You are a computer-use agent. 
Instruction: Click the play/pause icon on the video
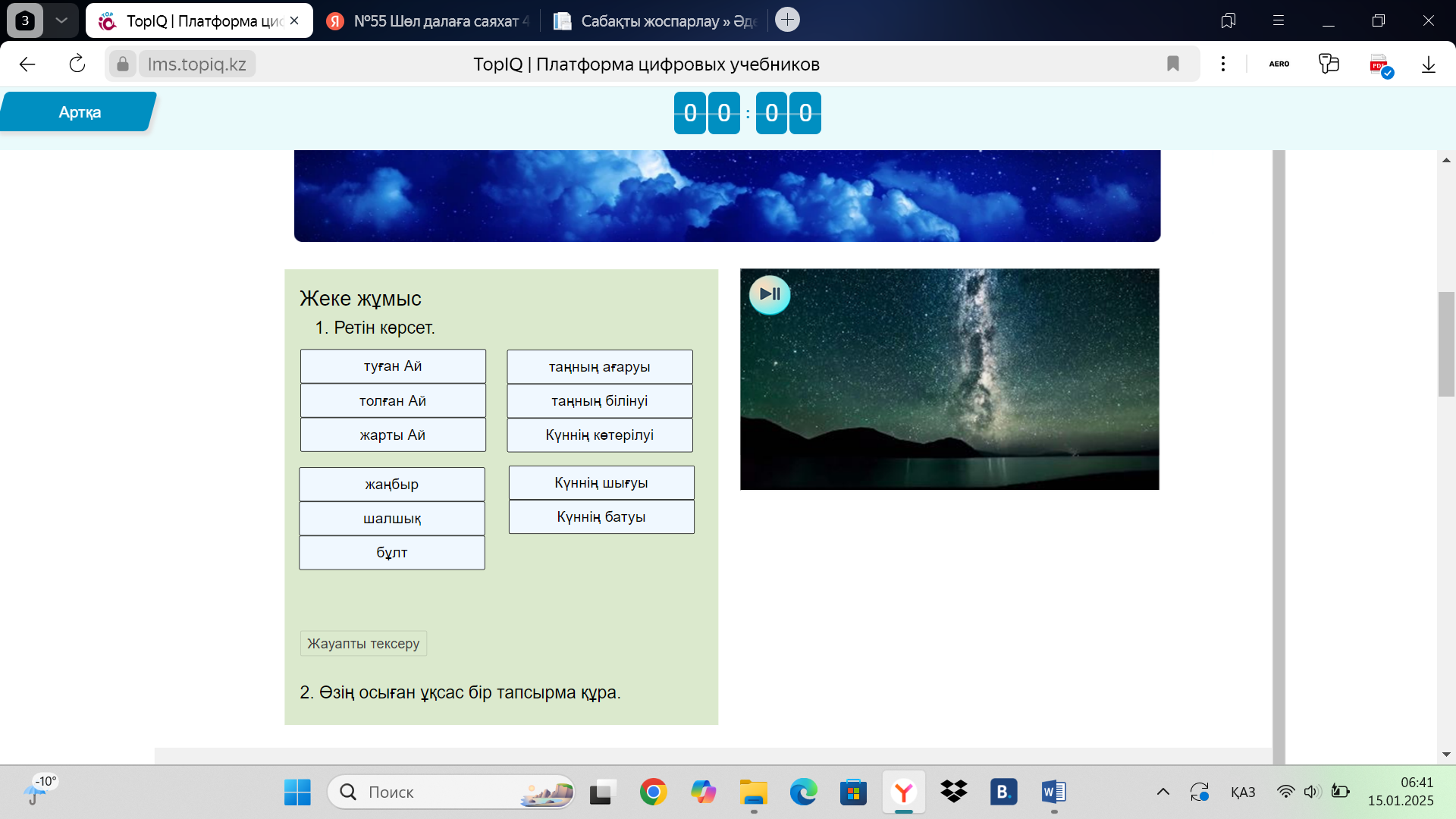click(x=770, y=294)
